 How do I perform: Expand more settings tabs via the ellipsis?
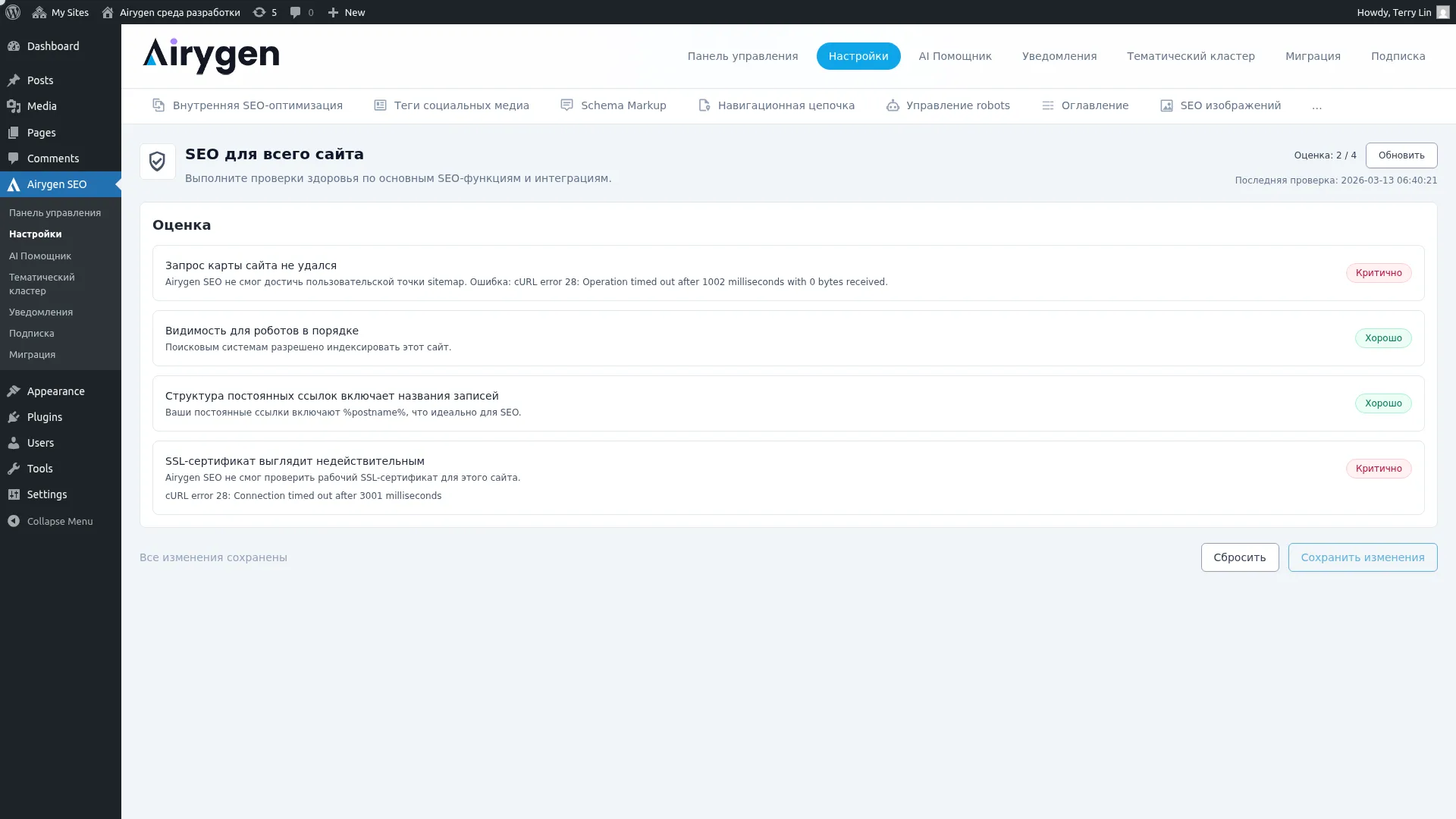pos(1316,106)
